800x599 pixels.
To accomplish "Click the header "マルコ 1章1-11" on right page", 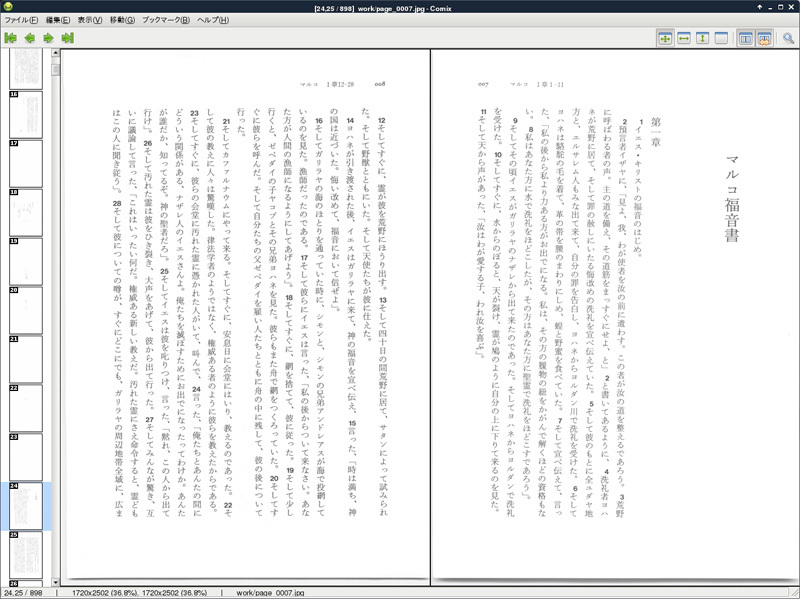I will [537, 84].
